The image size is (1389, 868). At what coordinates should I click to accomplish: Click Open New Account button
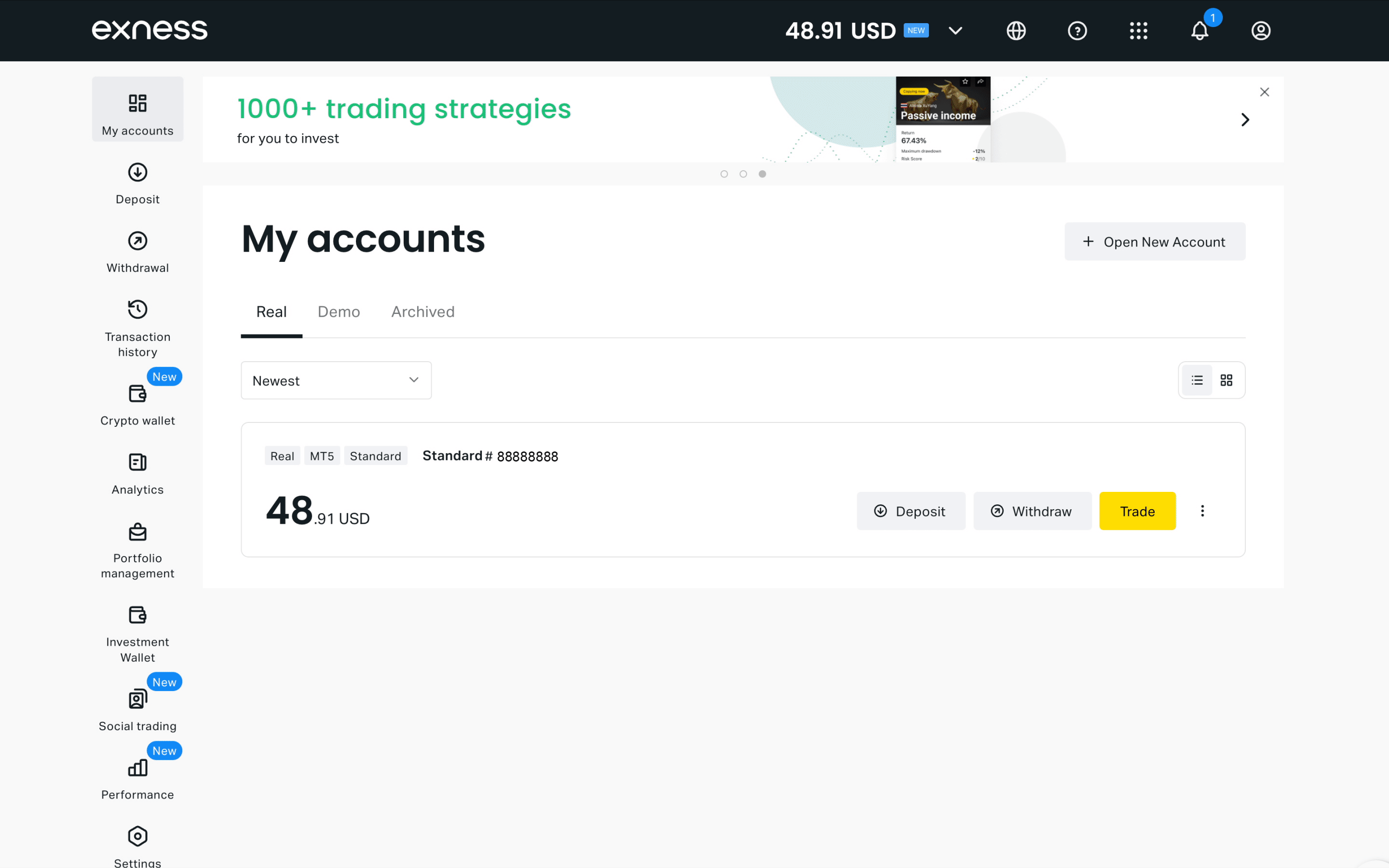[x=1155, y=242]
